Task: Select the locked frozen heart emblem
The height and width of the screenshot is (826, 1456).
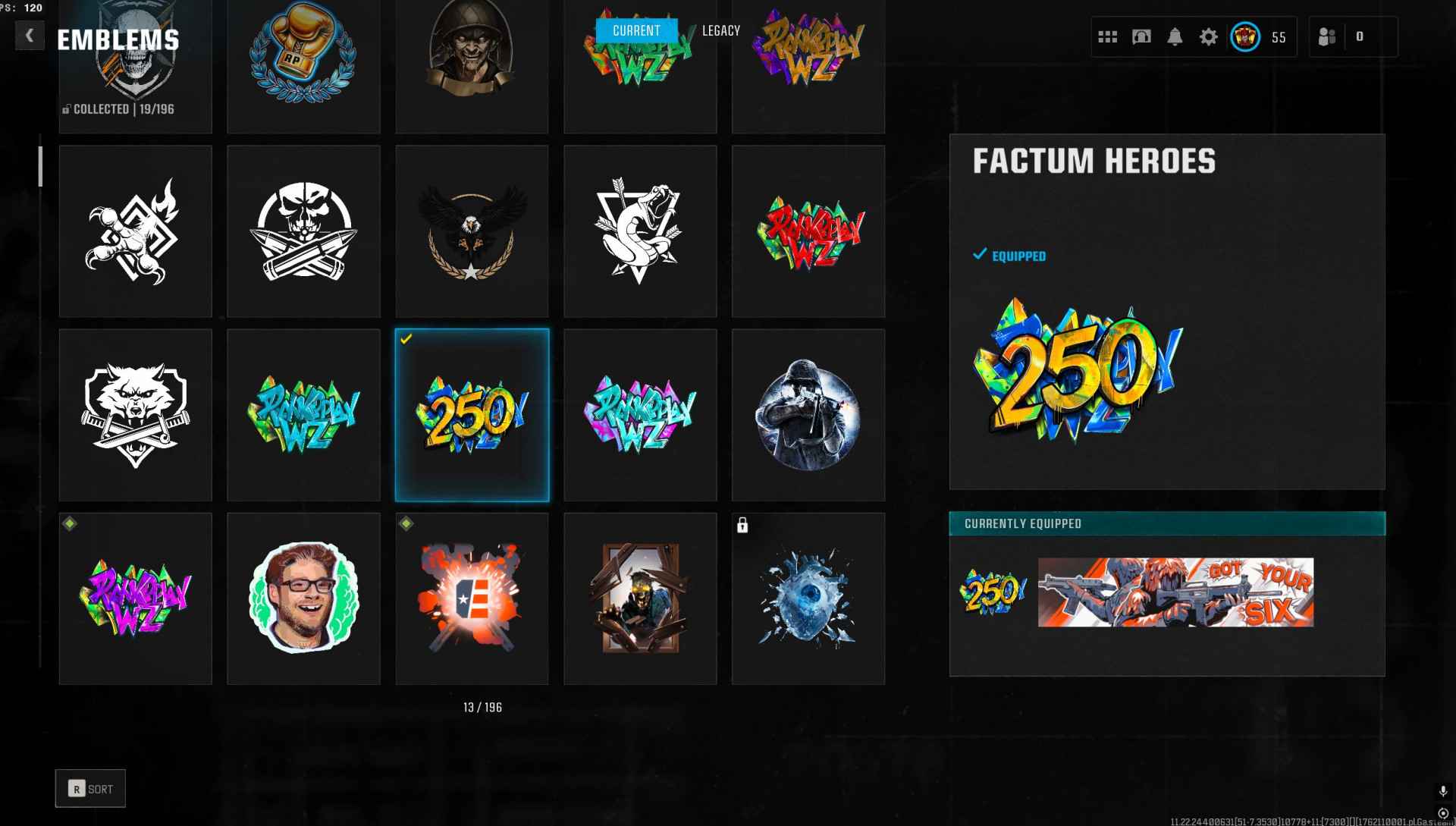Action: tap(808, 598)
